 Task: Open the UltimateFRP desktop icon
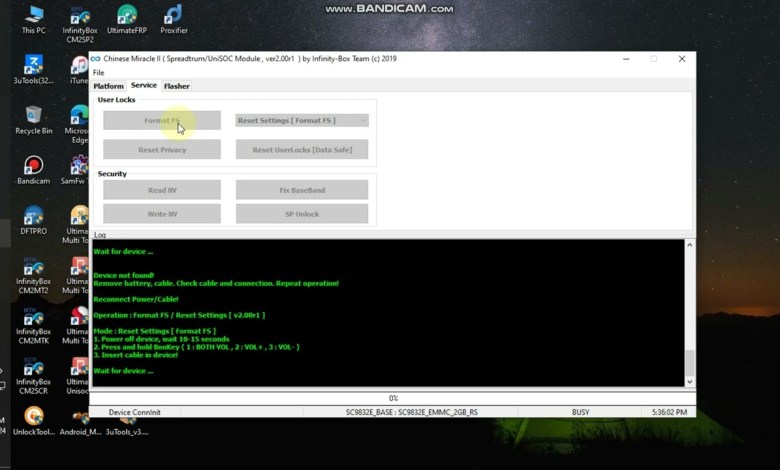coord(126,16)
